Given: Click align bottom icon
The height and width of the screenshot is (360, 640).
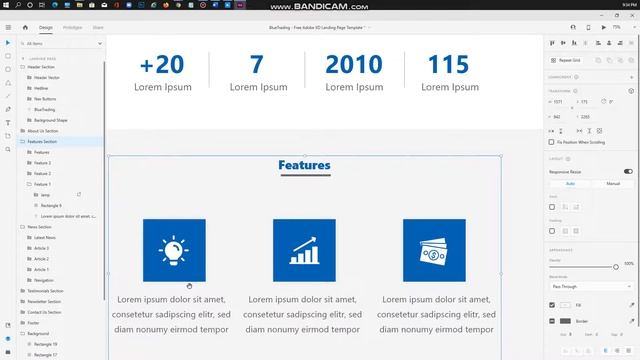Looking at the screenshot, I should (x=574, y=43).
